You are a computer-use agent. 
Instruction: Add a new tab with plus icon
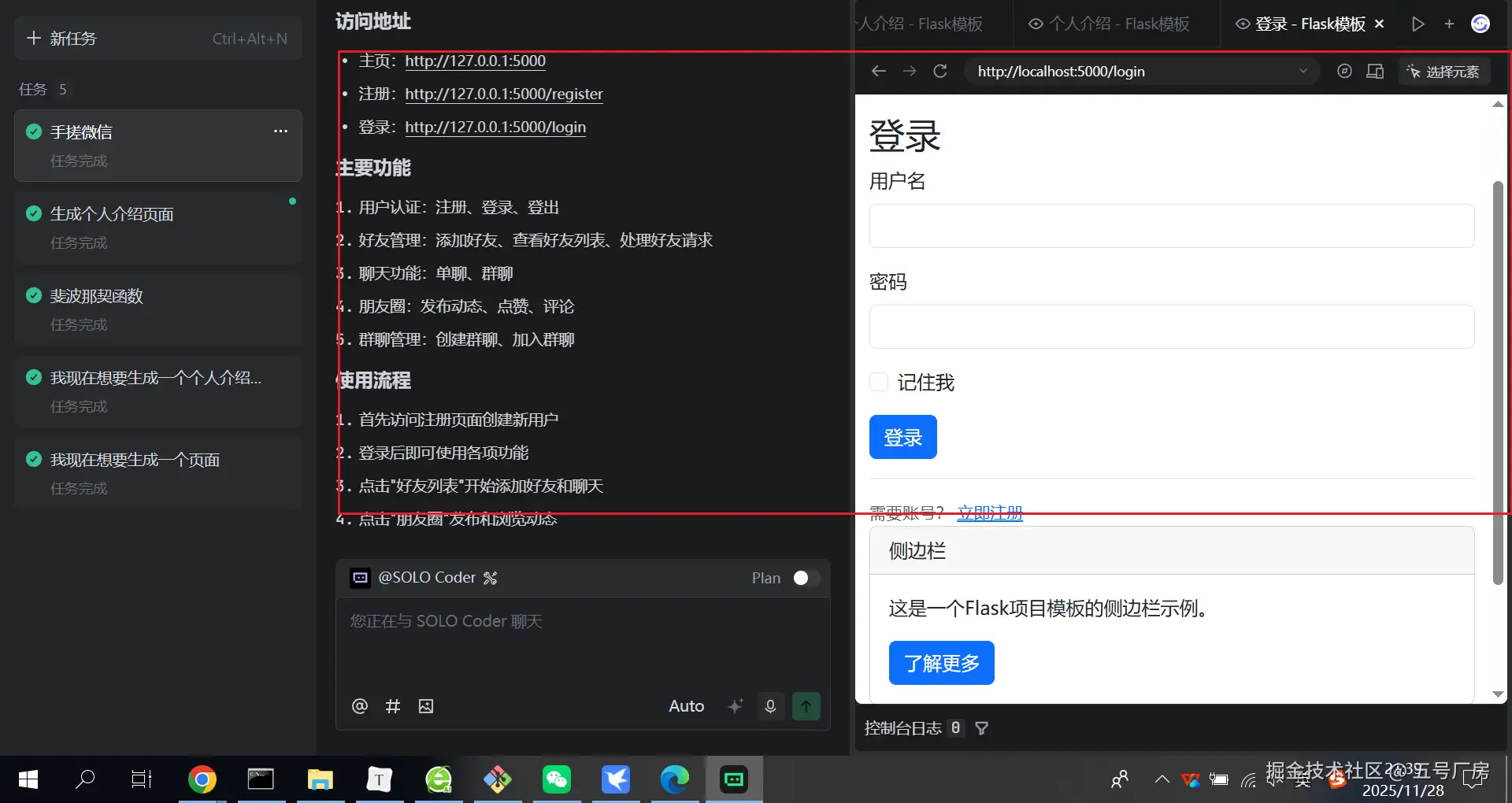coord(1449,24)
